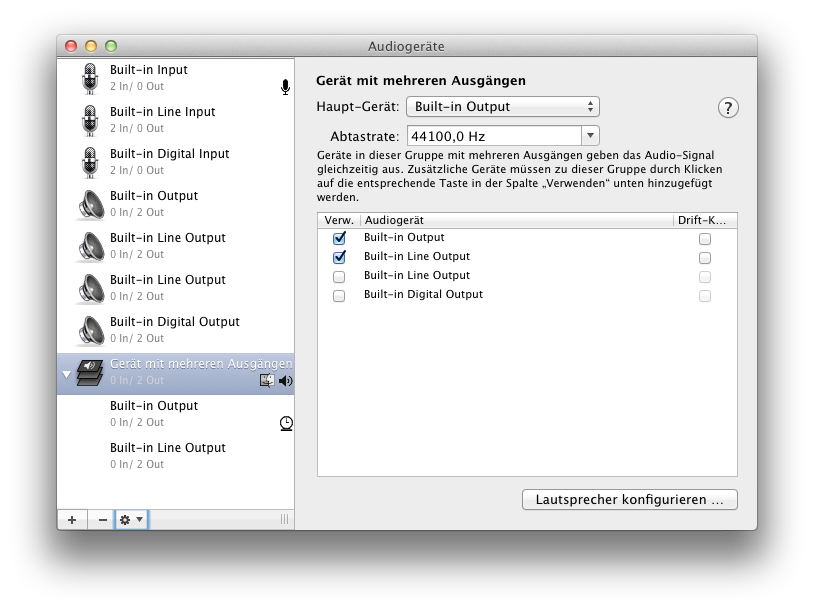
Task: Click the microphone icon beside Built-in Digital Input
Action: coord(90,163)
